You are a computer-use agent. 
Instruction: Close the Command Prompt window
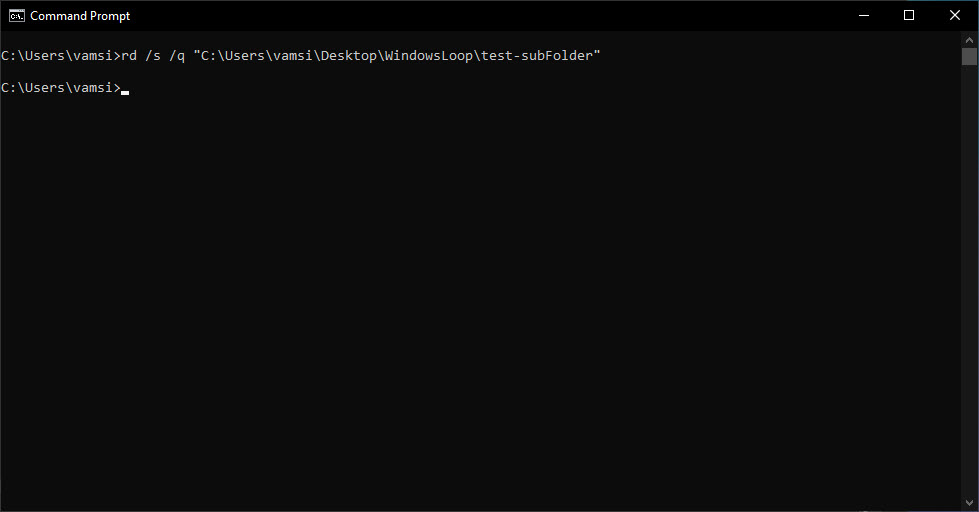pos(955,16)
